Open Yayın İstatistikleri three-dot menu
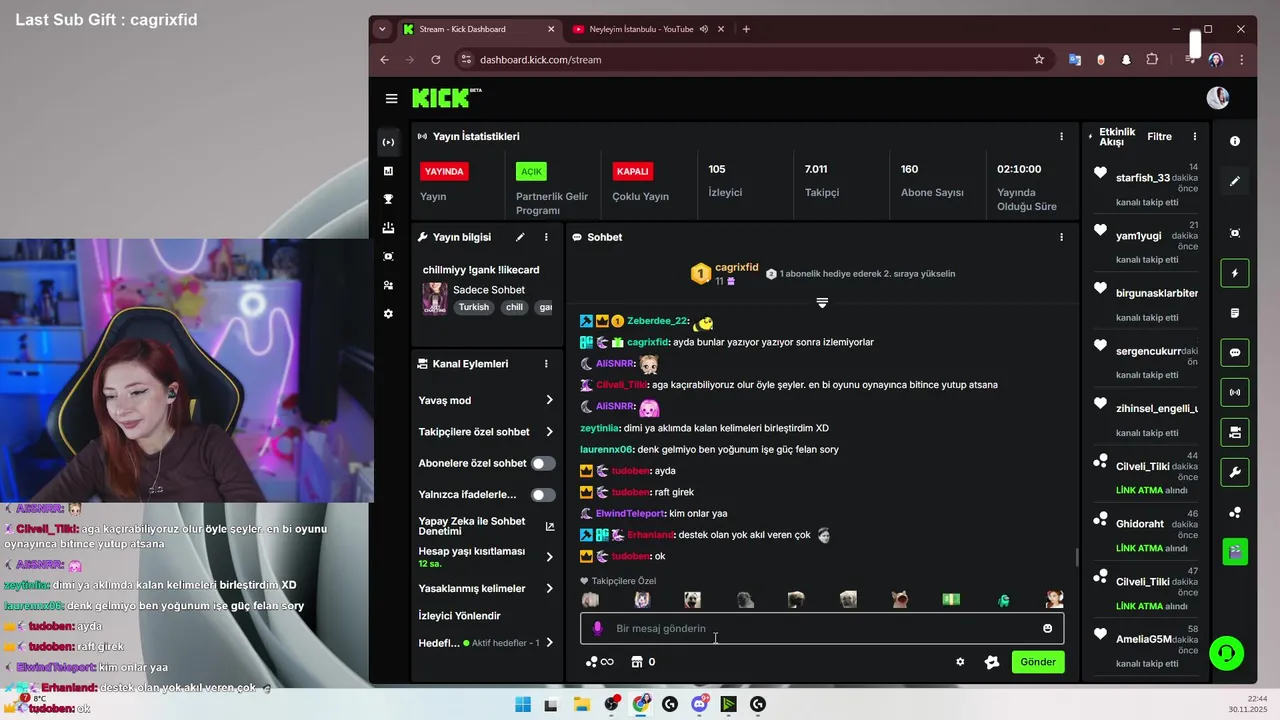 (1062, 136)
